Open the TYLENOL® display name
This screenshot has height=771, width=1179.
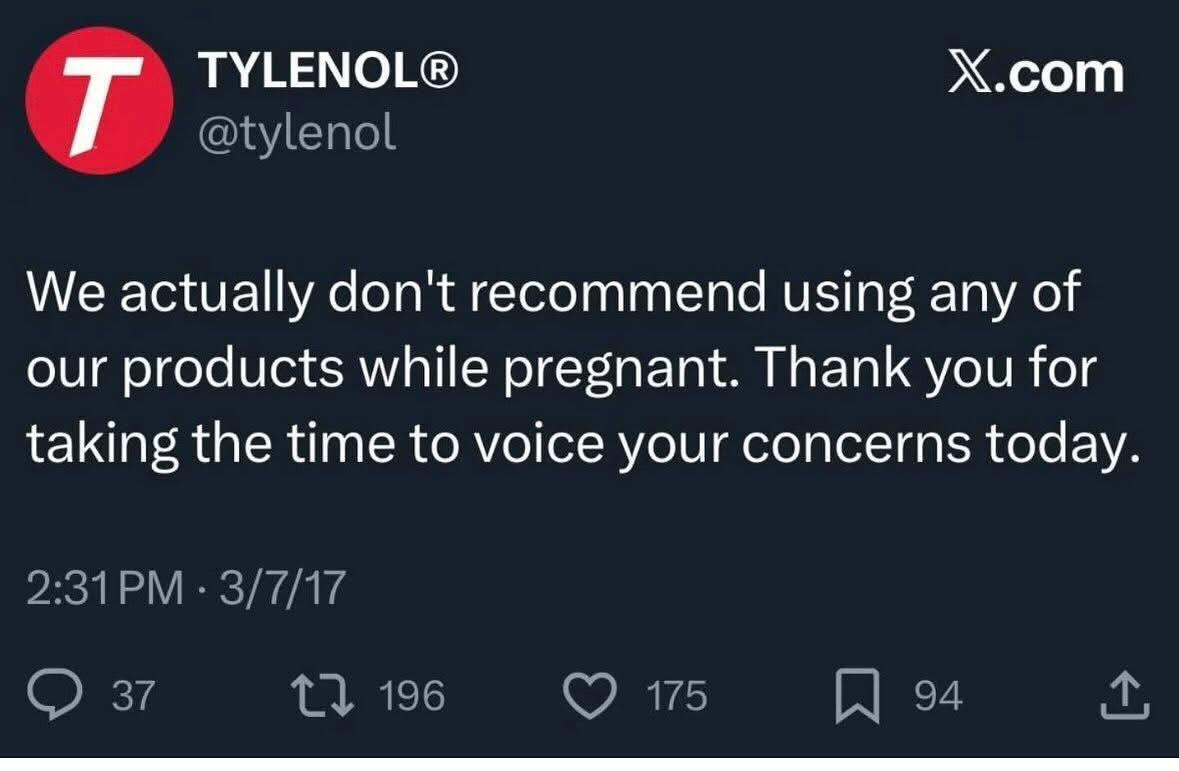pyautogui.click(x=329, y=70)
